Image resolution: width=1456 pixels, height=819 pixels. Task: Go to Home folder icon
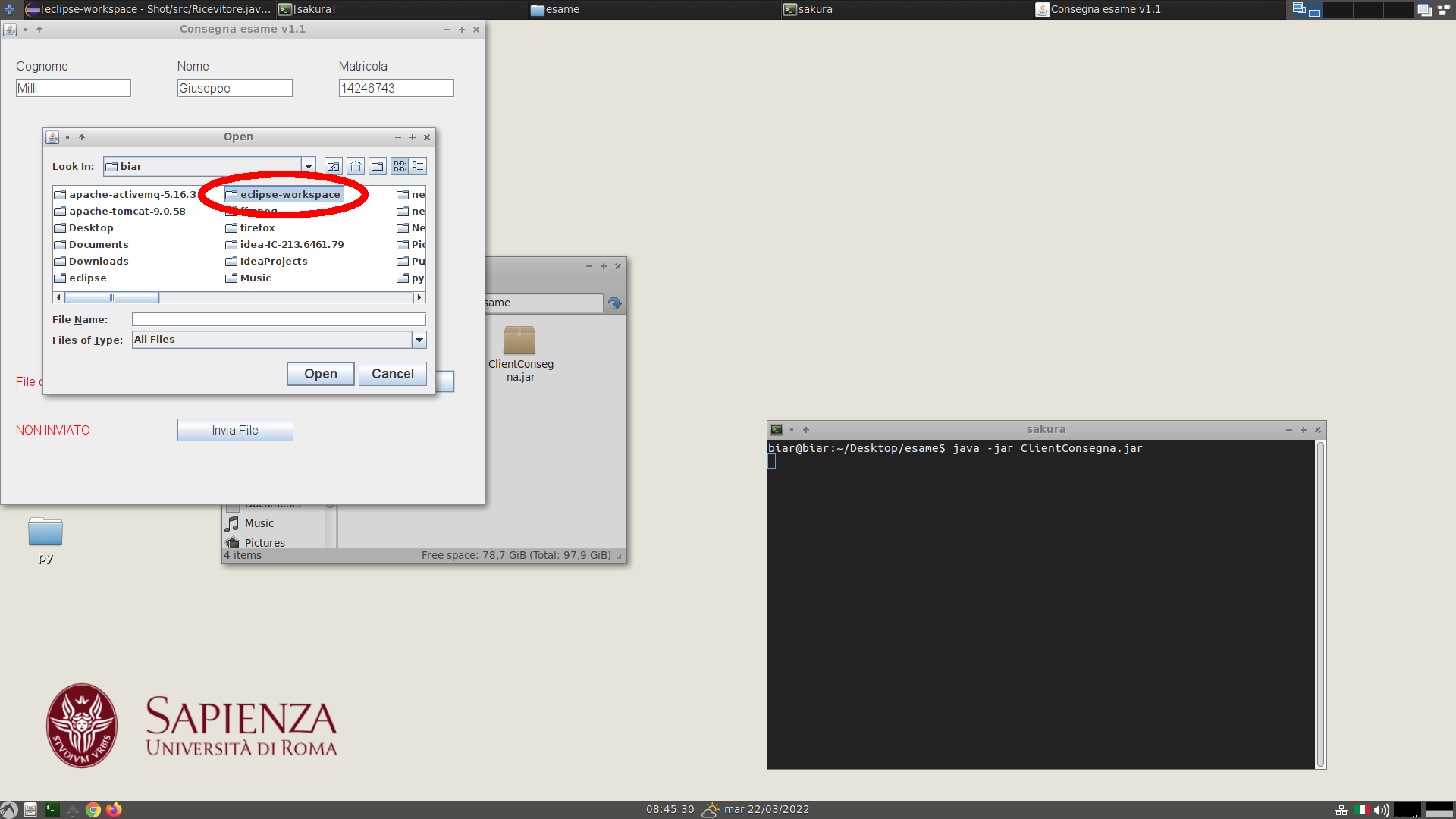coord(356,166)
